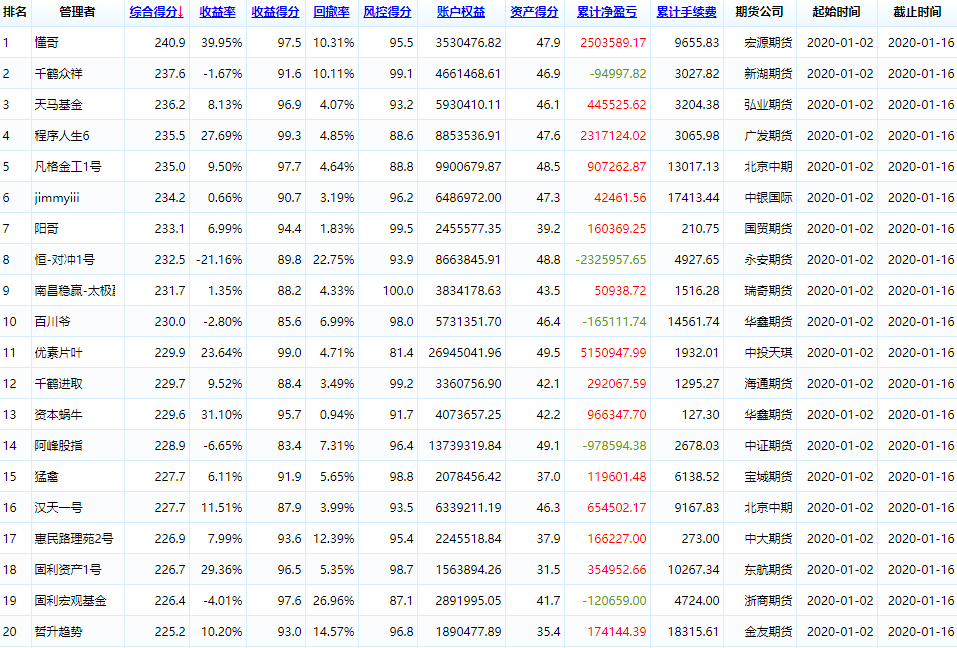Click futures company 中投天琪
Screen dimensions: 957x648
[768, 353]
